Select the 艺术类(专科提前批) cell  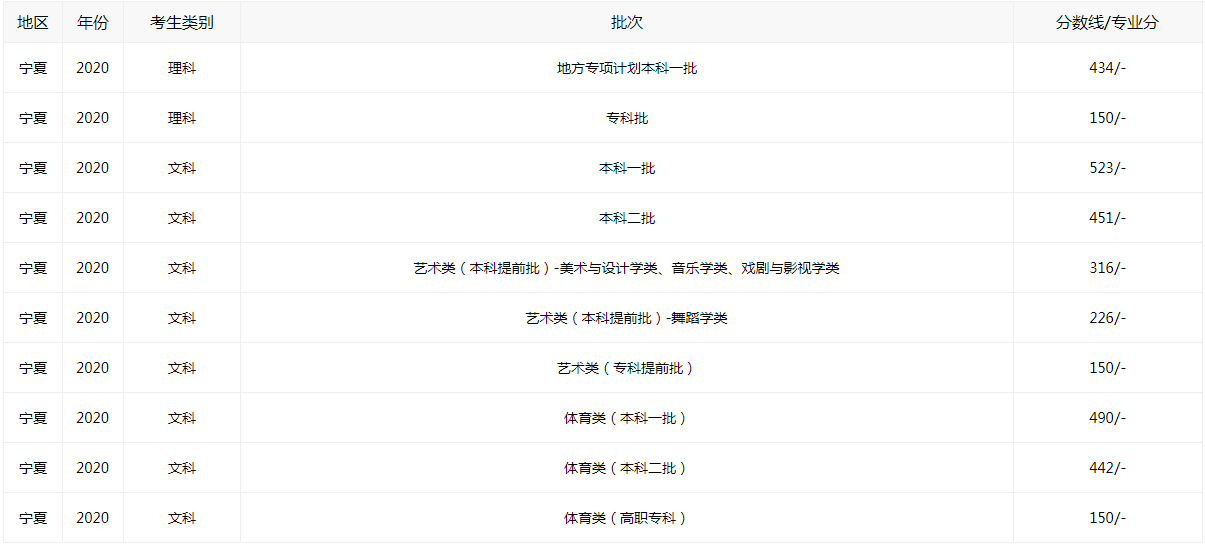(x=627, y=368)
